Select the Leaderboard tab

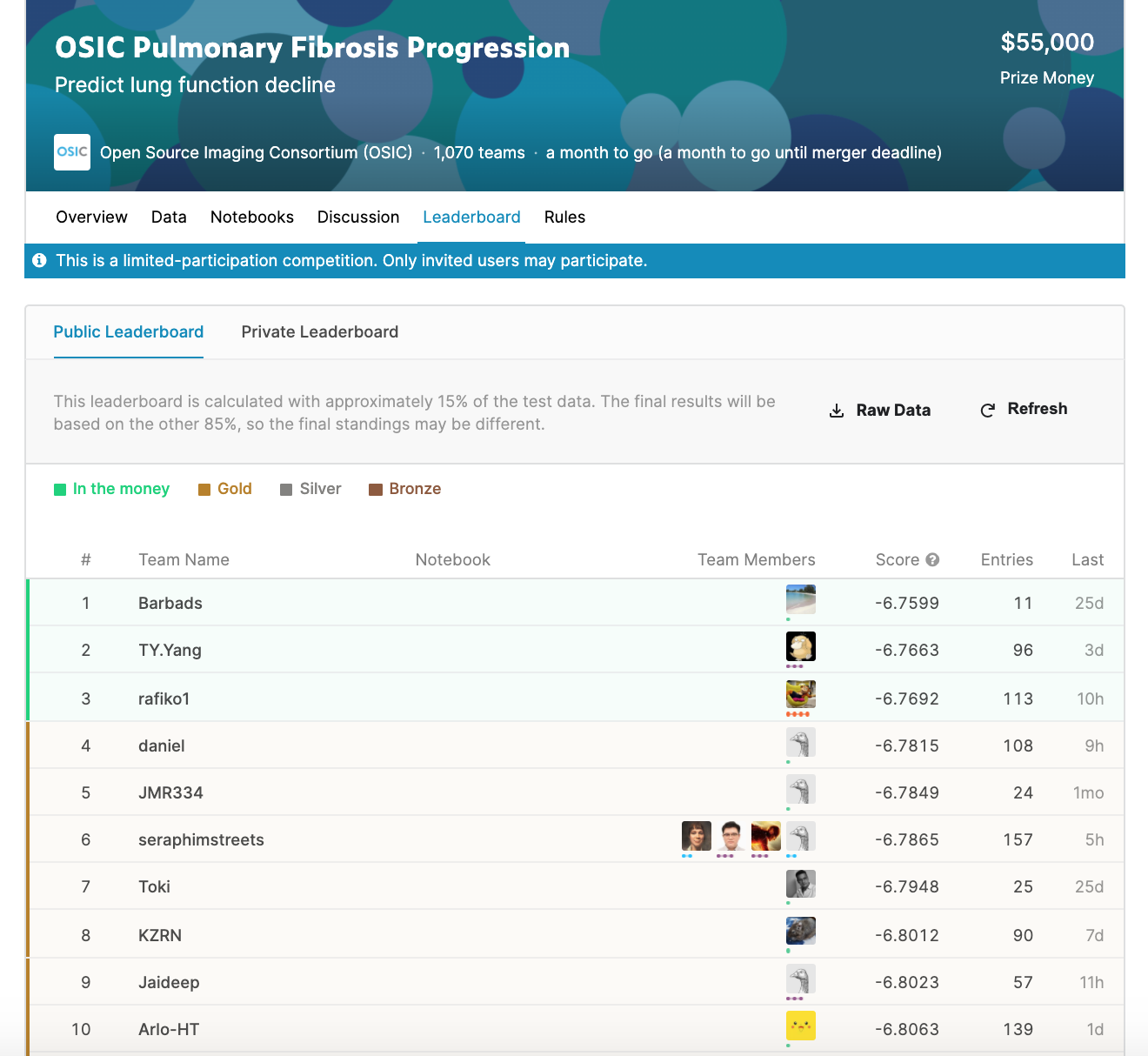[x=471, y=217]
